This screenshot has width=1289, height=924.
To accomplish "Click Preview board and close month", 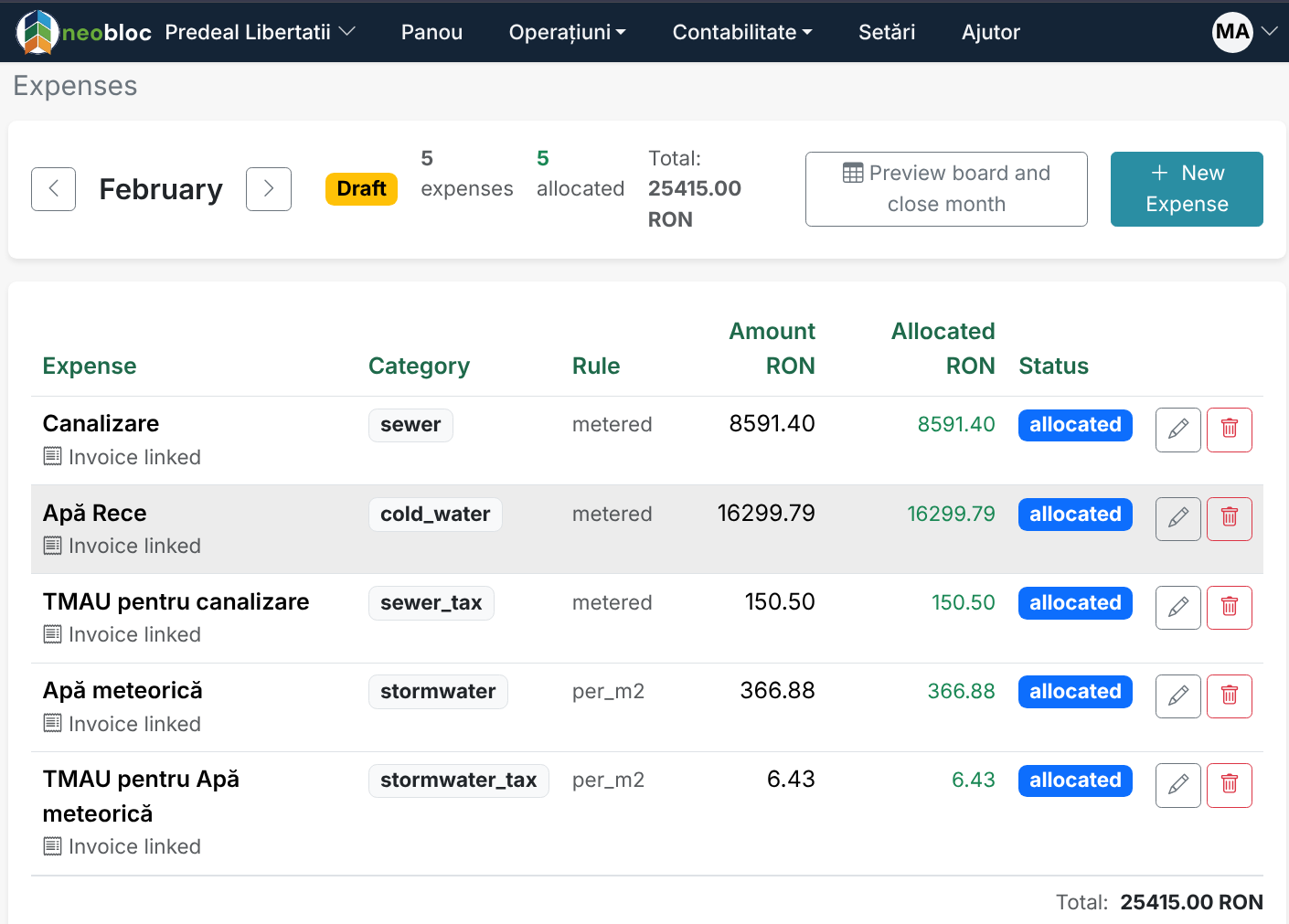I will click(946, 189).
